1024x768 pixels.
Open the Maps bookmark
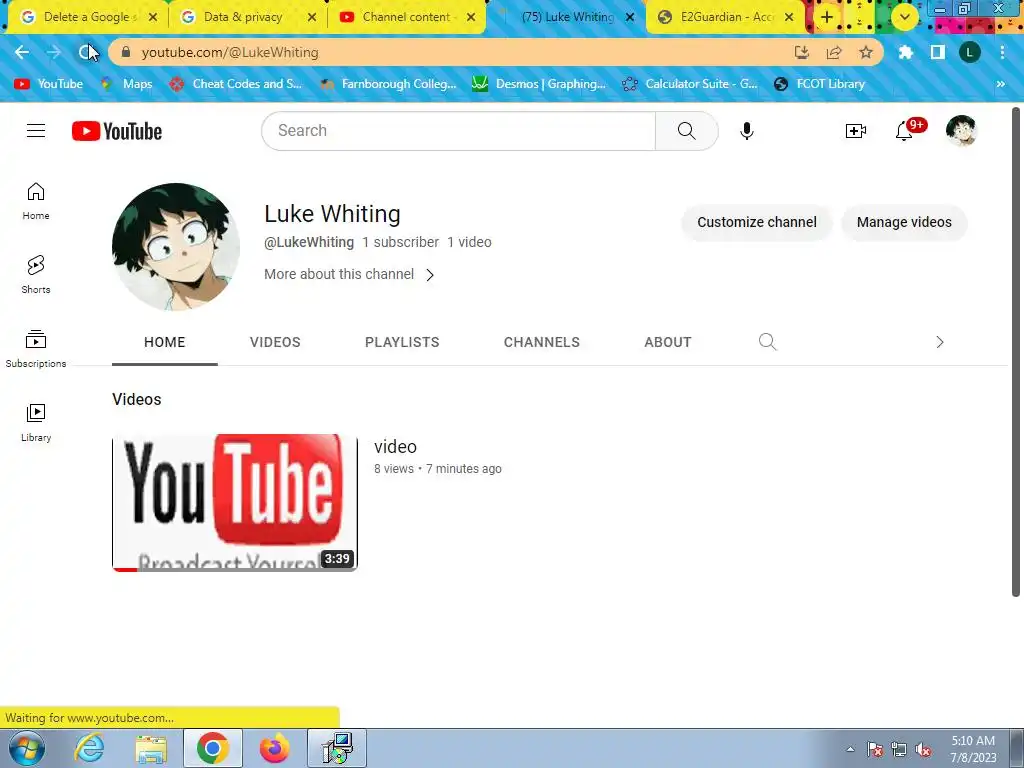pyautogui.click(x=127, y=84)
